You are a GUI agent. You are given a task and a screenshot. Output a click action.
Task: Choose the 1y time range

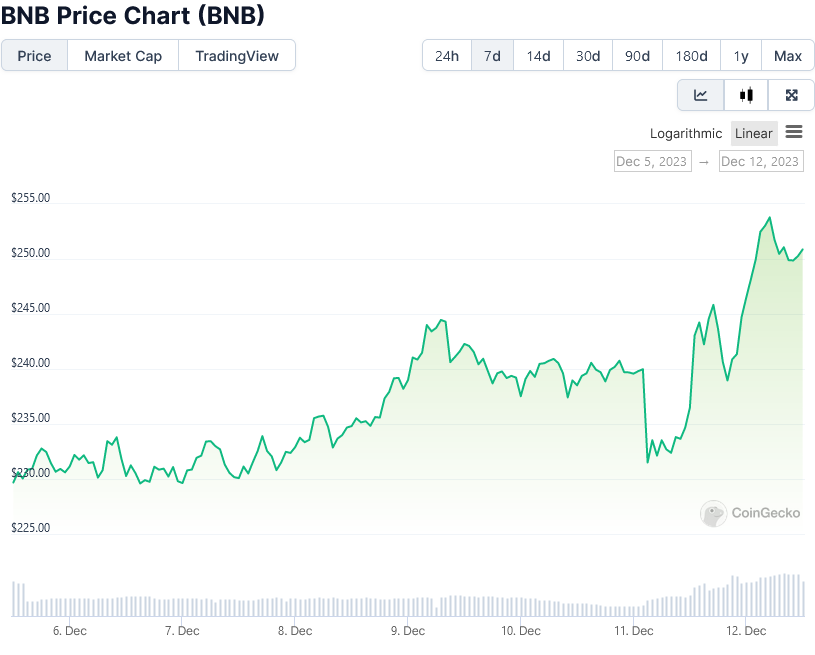coord(741,56)
